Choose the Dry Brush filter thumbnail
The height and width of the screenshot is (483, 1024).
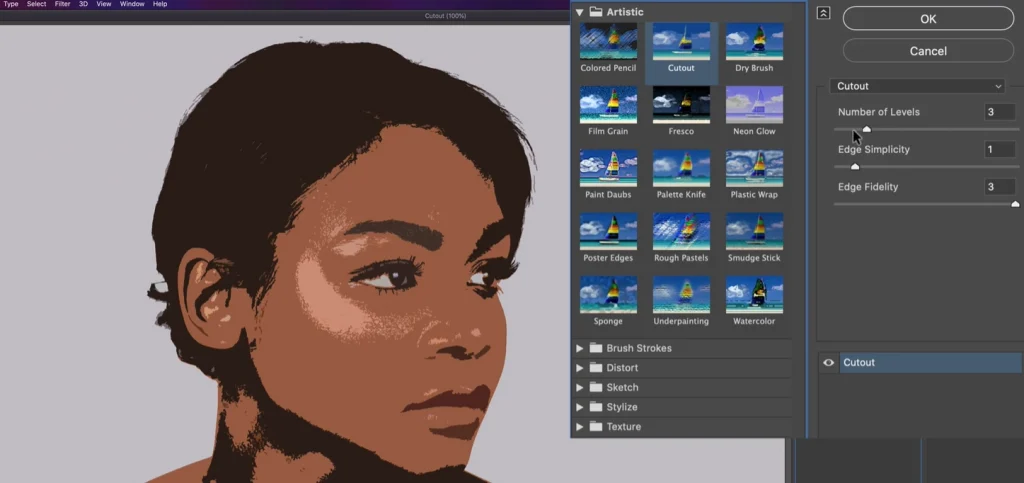[x=754, y=42]
